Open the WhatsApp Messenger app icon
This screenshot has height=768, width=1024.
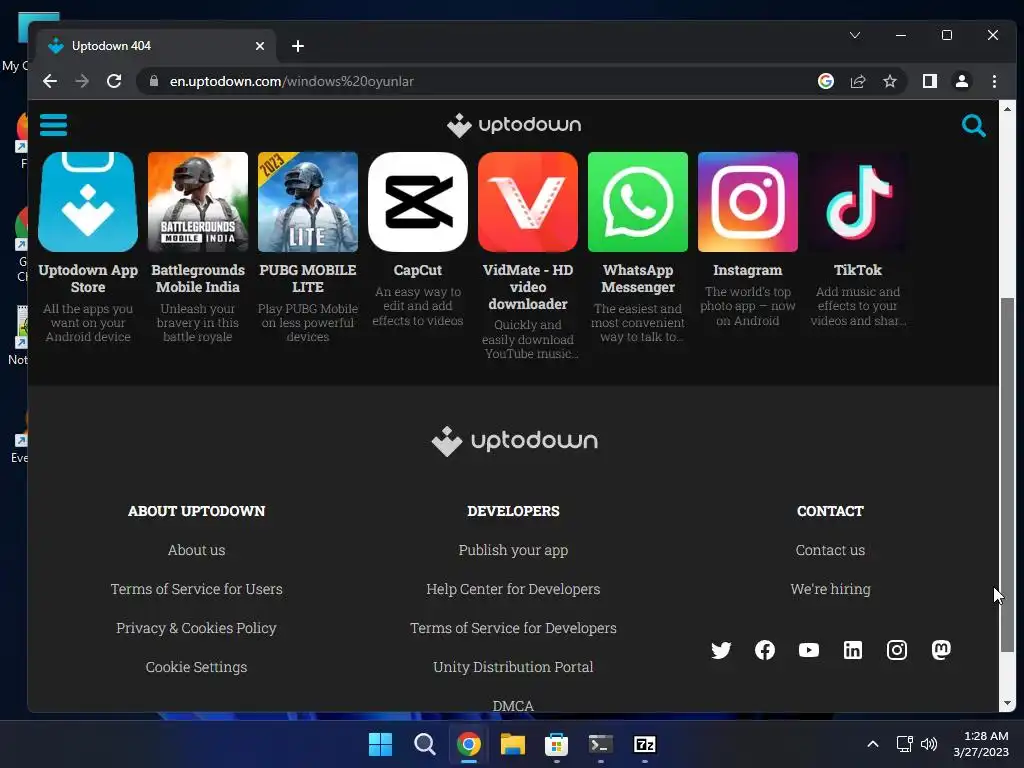pyautogui.click(x=638, y=202)
